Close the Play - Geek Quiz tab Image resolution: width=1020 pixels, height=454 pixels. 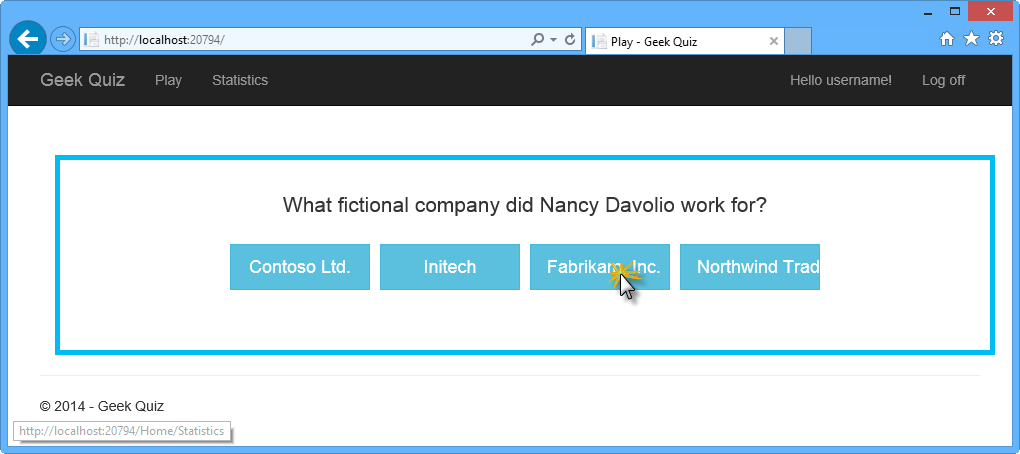click(773, 42)
